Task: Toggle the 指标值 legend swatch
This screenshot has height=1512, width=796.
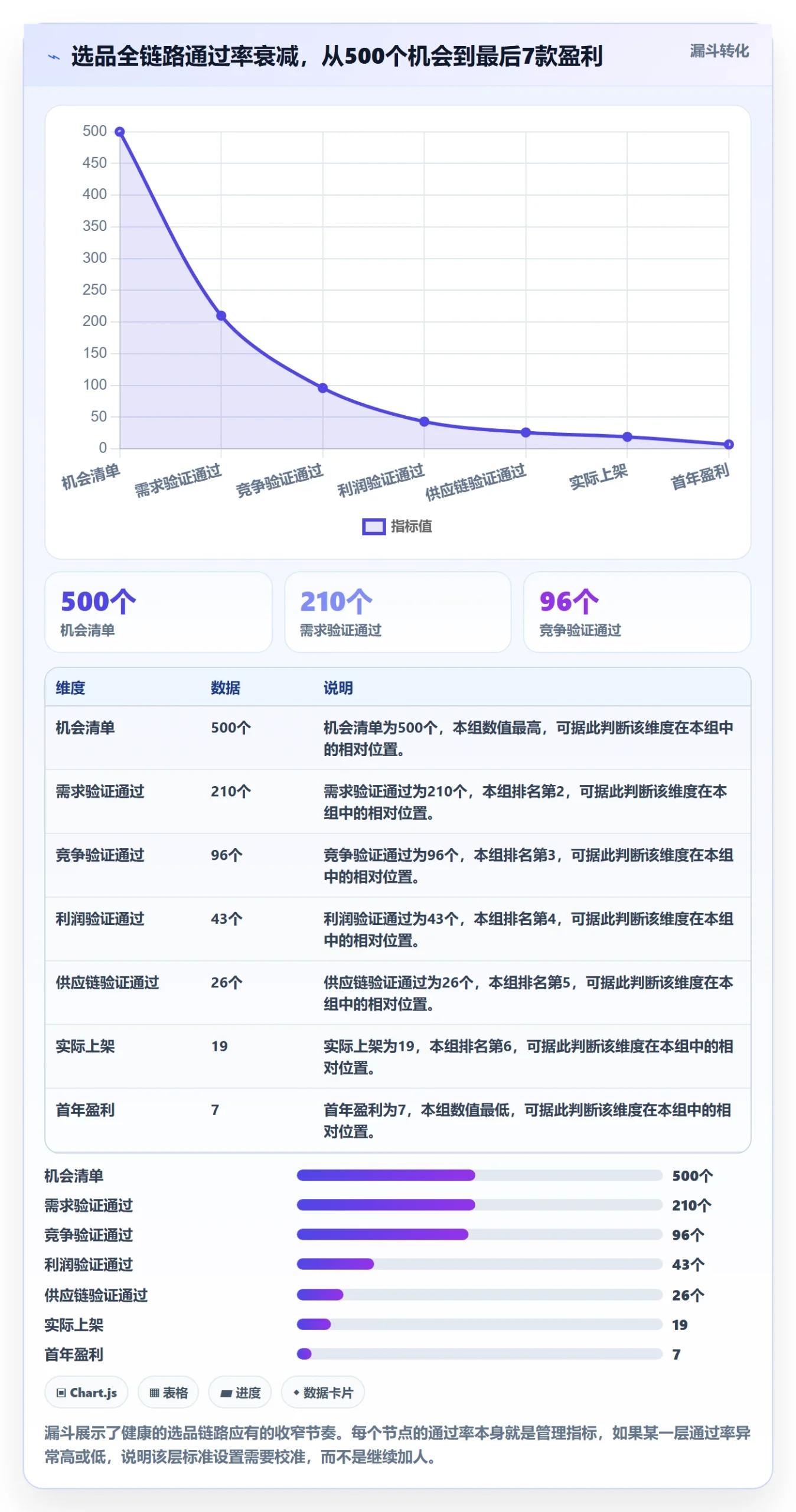Action: click(x=373, y=526)
